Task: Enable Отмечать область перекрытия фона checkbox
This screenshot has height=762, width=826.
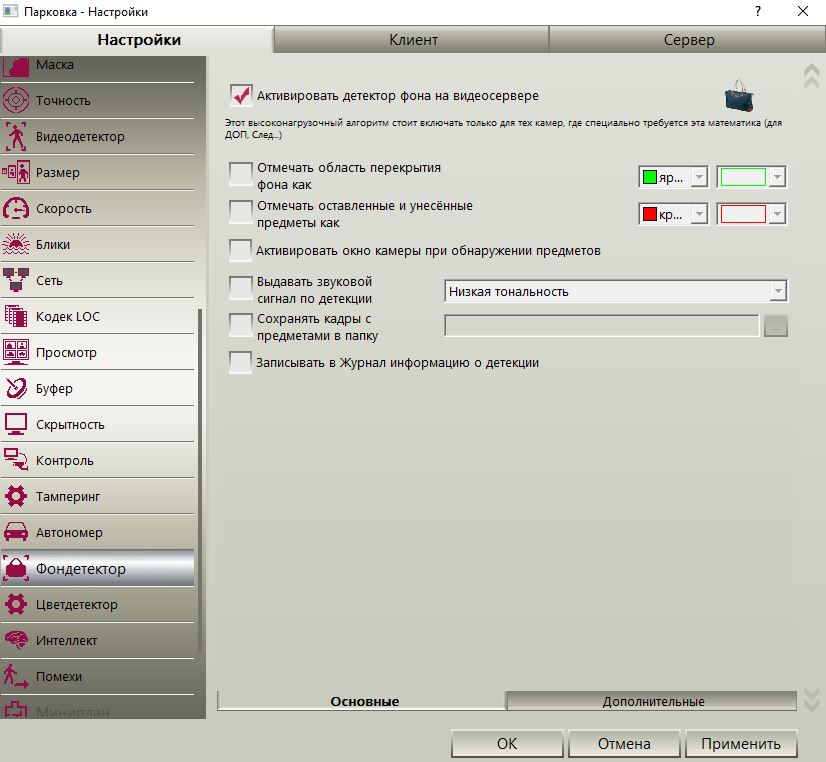Action: click(x=241, y=174)
